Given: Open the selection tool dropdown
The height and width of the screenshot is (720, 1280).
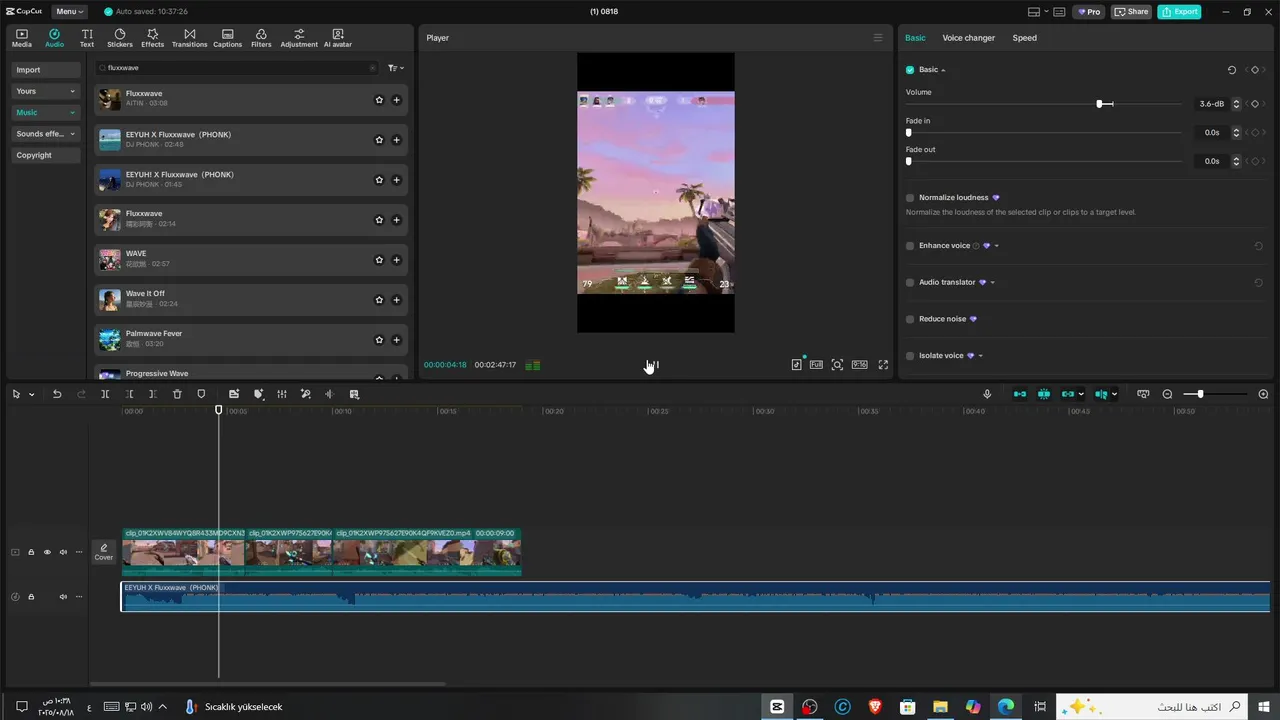Looking at the screenshot, I should (32, 394).
